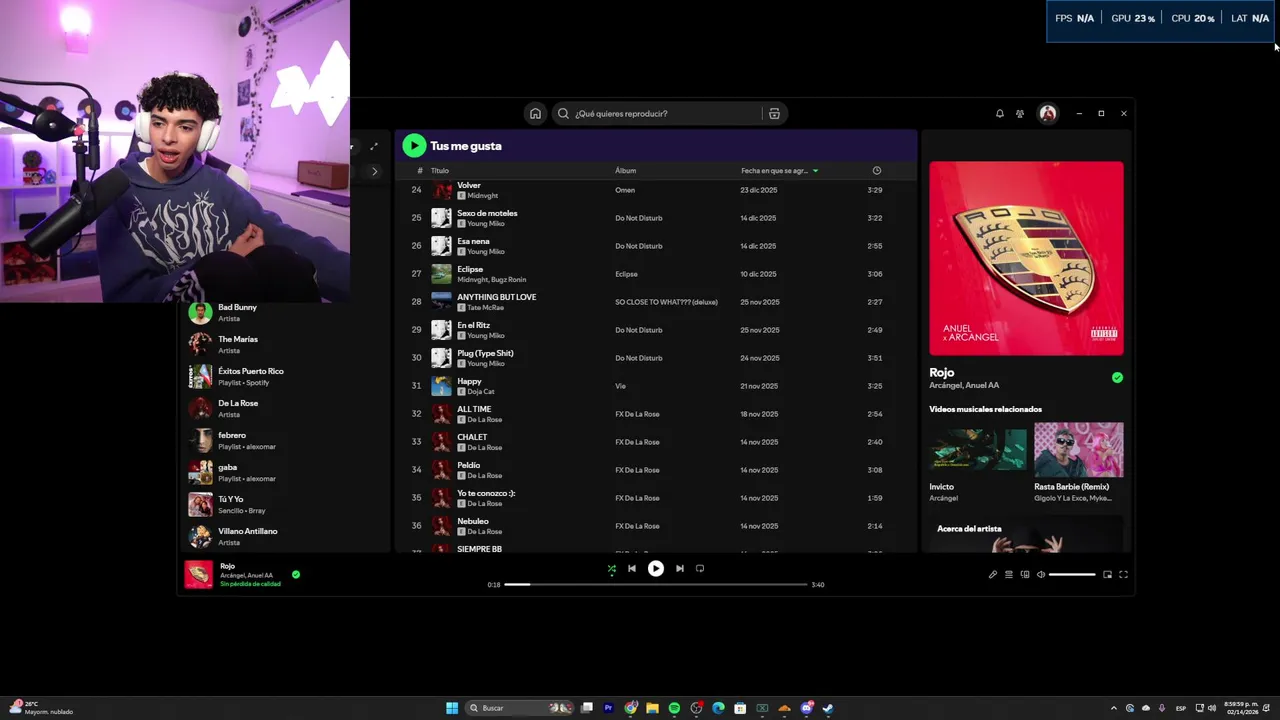Click the search field "¿Qué quieres reproducir?"
The image size is (1280, 720).
655,114
